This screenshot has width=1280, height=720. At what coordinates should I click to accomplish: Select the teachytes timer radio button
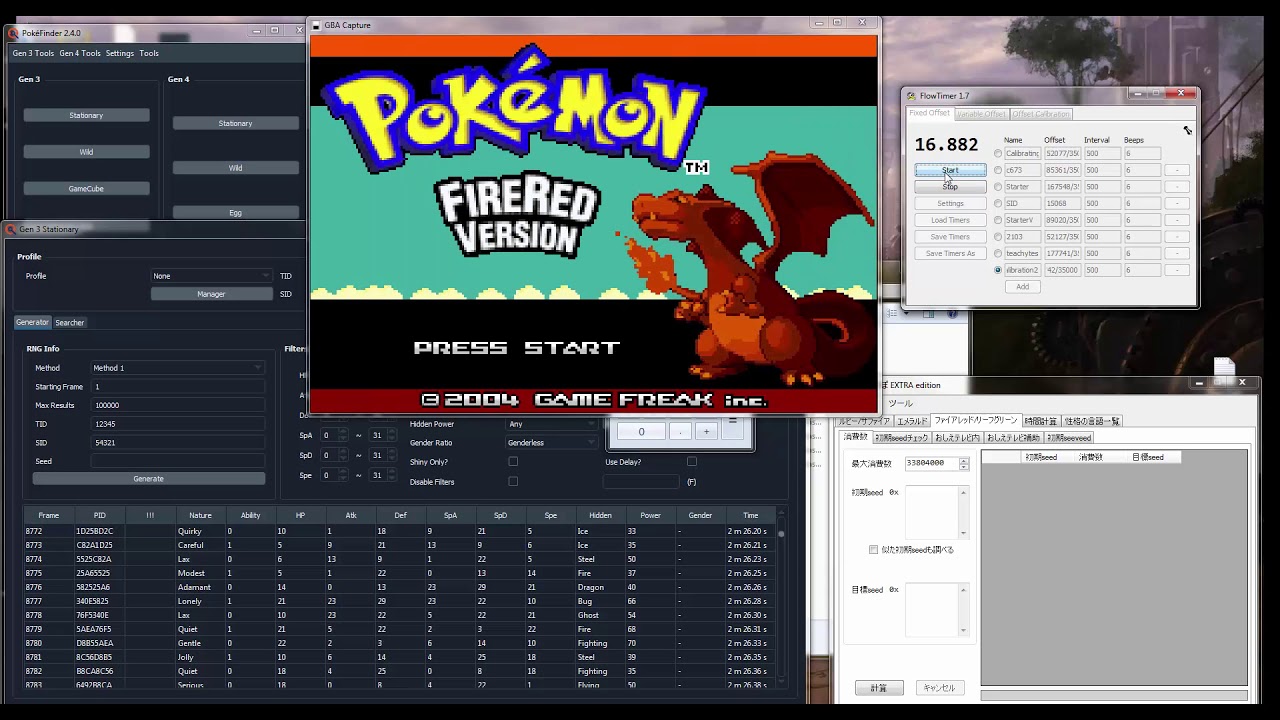tap(998, 253)
